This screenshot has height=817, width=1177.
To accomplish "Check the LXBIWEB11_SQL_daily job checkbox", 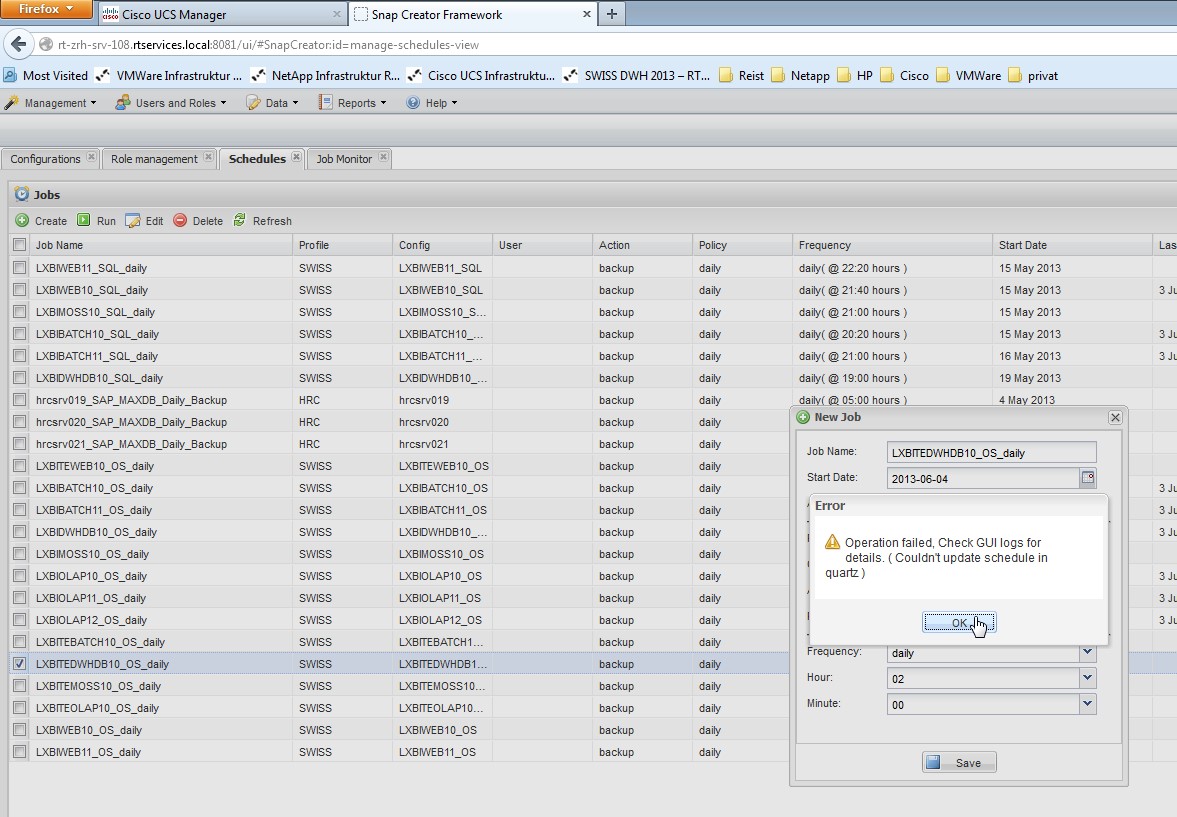I will coord(20,268).
